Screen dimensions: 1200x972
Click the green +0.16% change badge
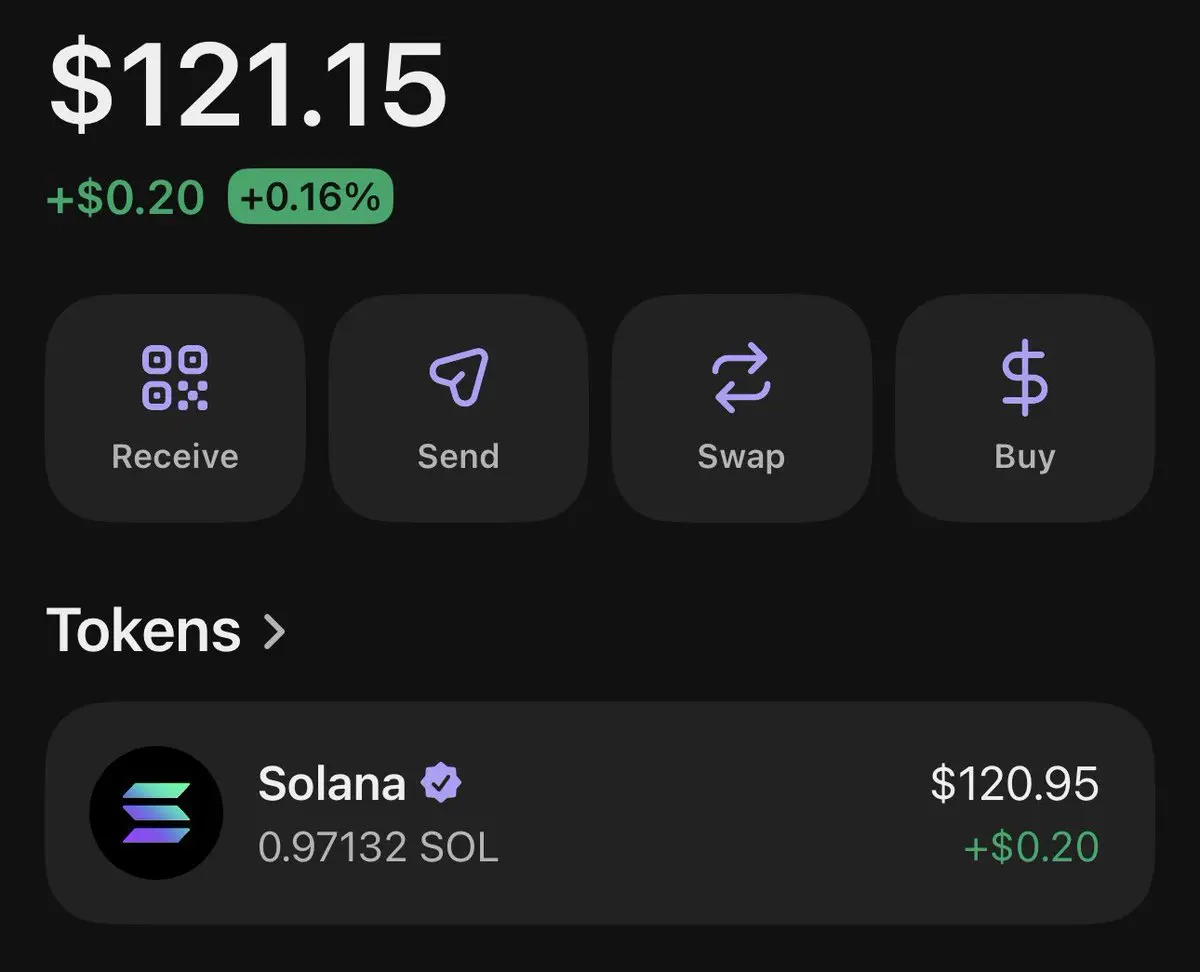click(310, 197)
